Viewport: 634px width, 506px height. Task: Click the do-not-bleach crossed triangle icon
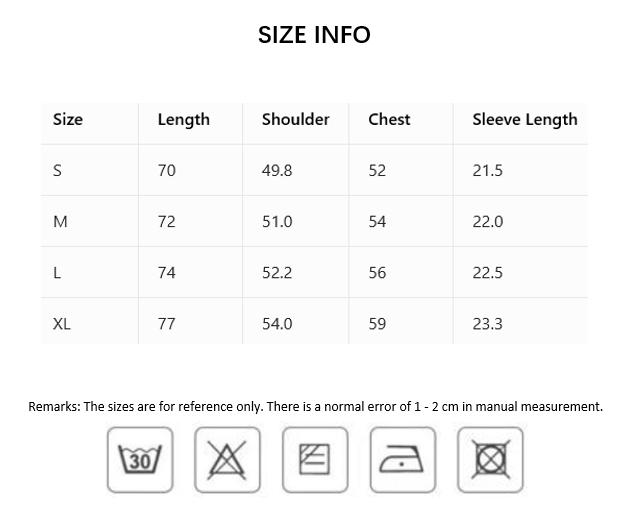tap(227, 460)
